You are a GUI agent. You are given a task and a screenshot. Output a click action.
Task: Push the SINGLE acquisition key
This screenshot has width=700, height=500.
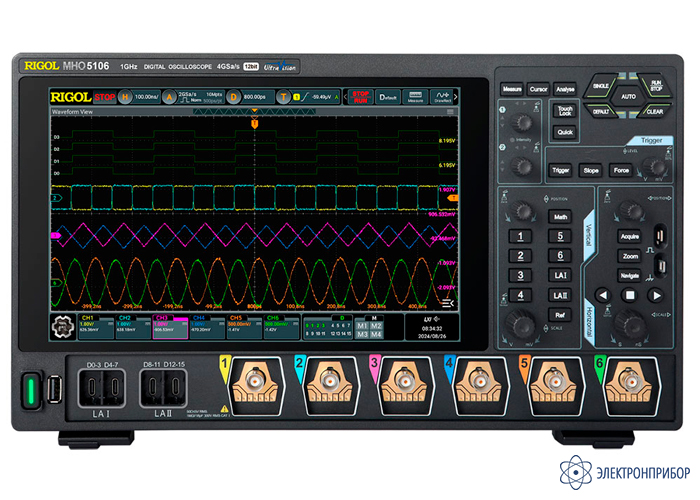[x=600, y=86]
